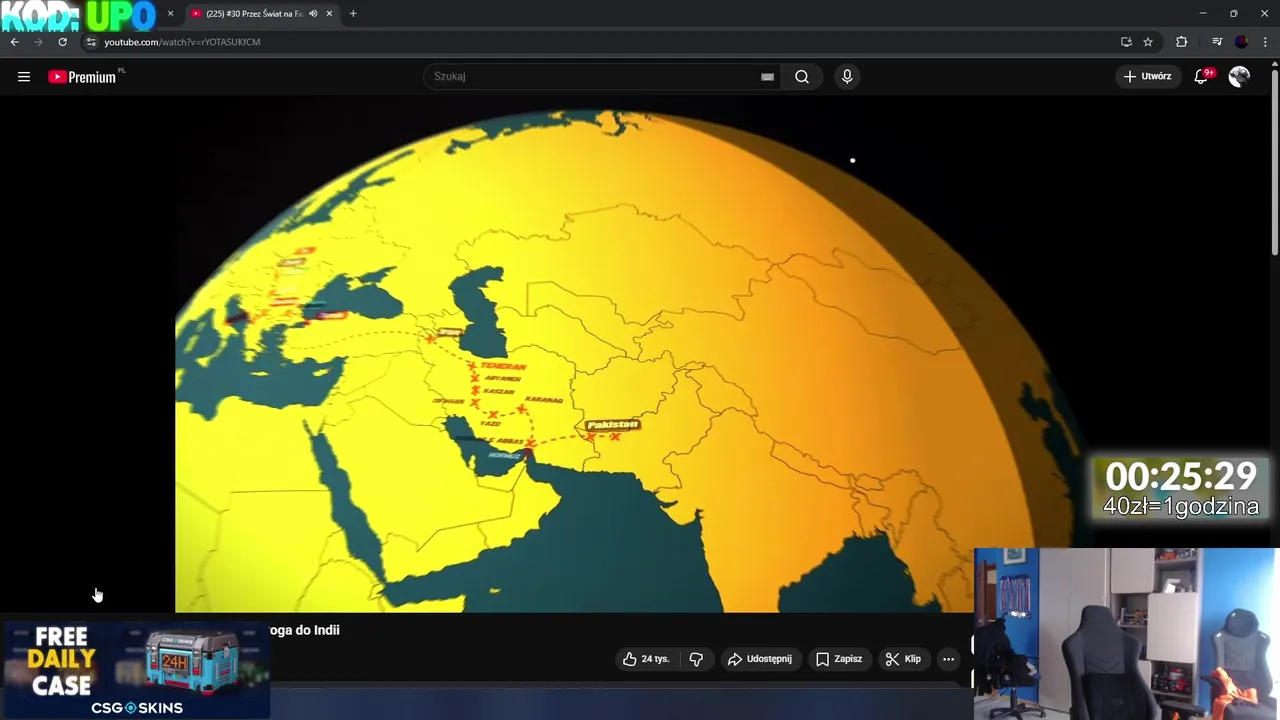Open a new browser tab
The image size is (1280, 720).
[353, 14]
